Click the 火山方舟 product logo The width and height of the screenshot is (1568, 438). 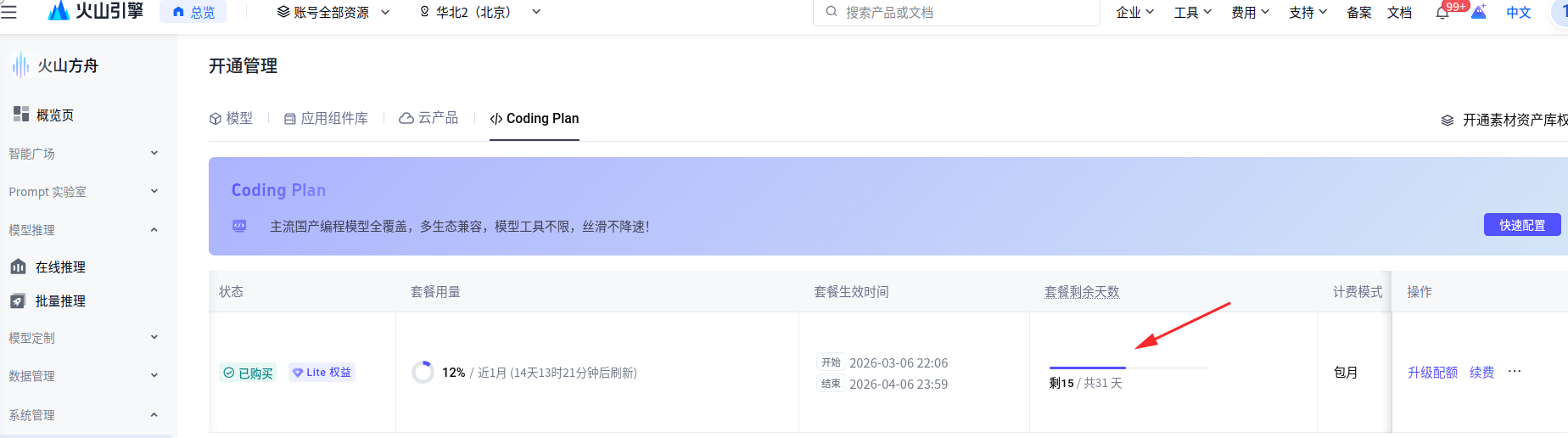(x=21, y=65)
